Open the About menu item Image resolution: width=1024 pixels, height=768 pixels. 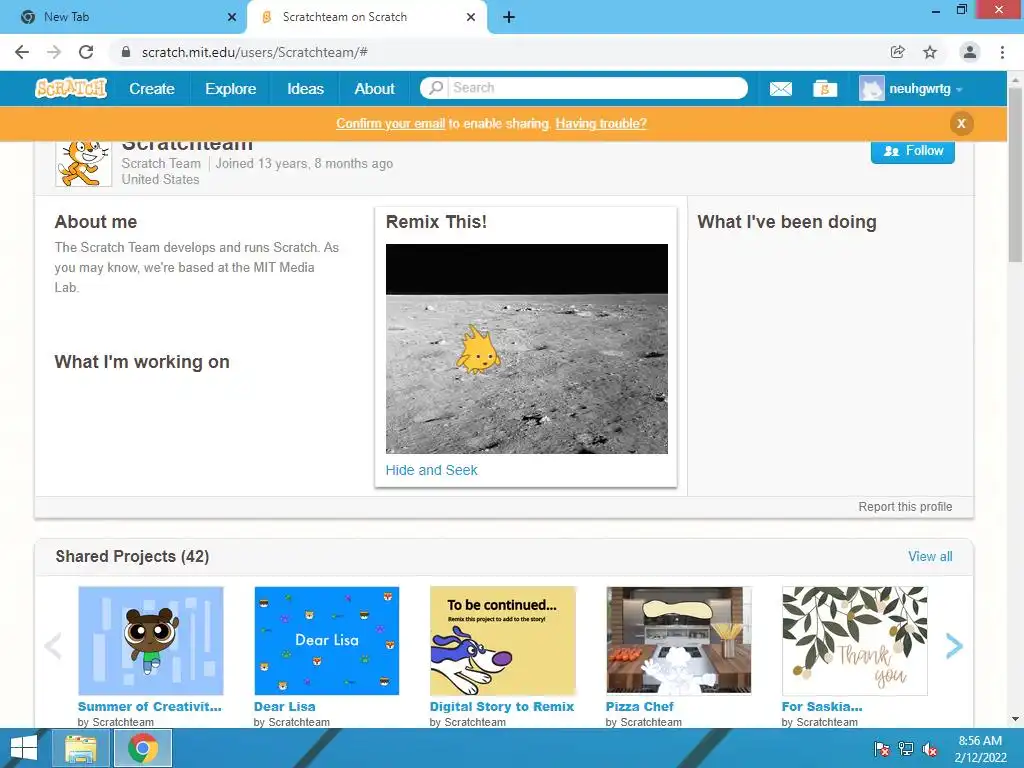tap(374, 89)
